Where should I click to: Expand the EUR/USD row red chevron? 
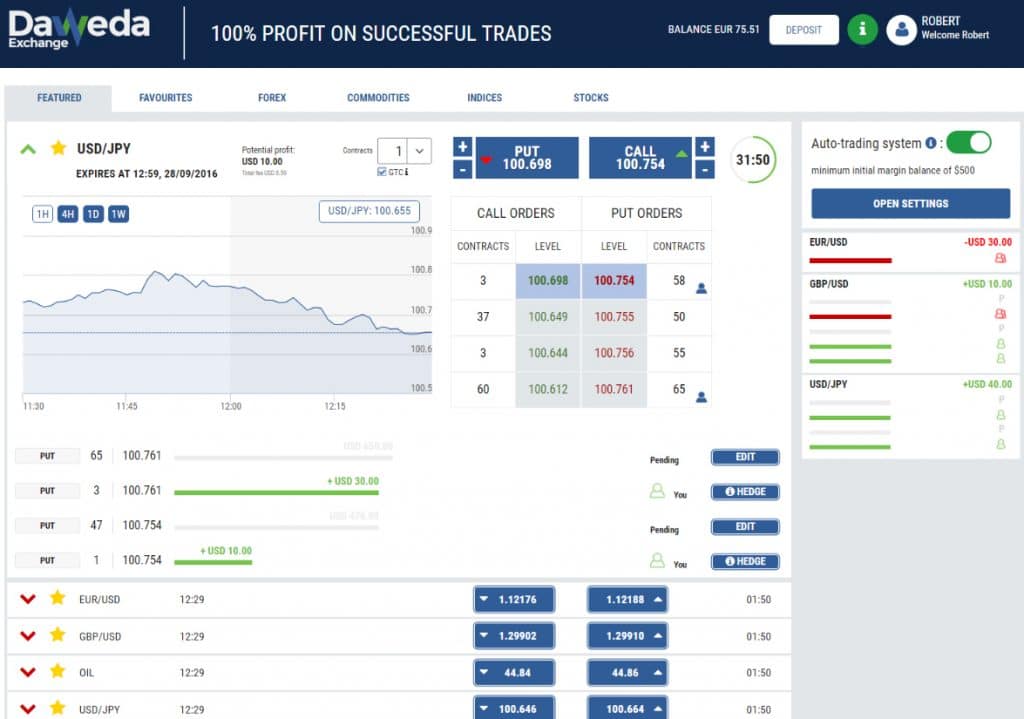point(28,599)
